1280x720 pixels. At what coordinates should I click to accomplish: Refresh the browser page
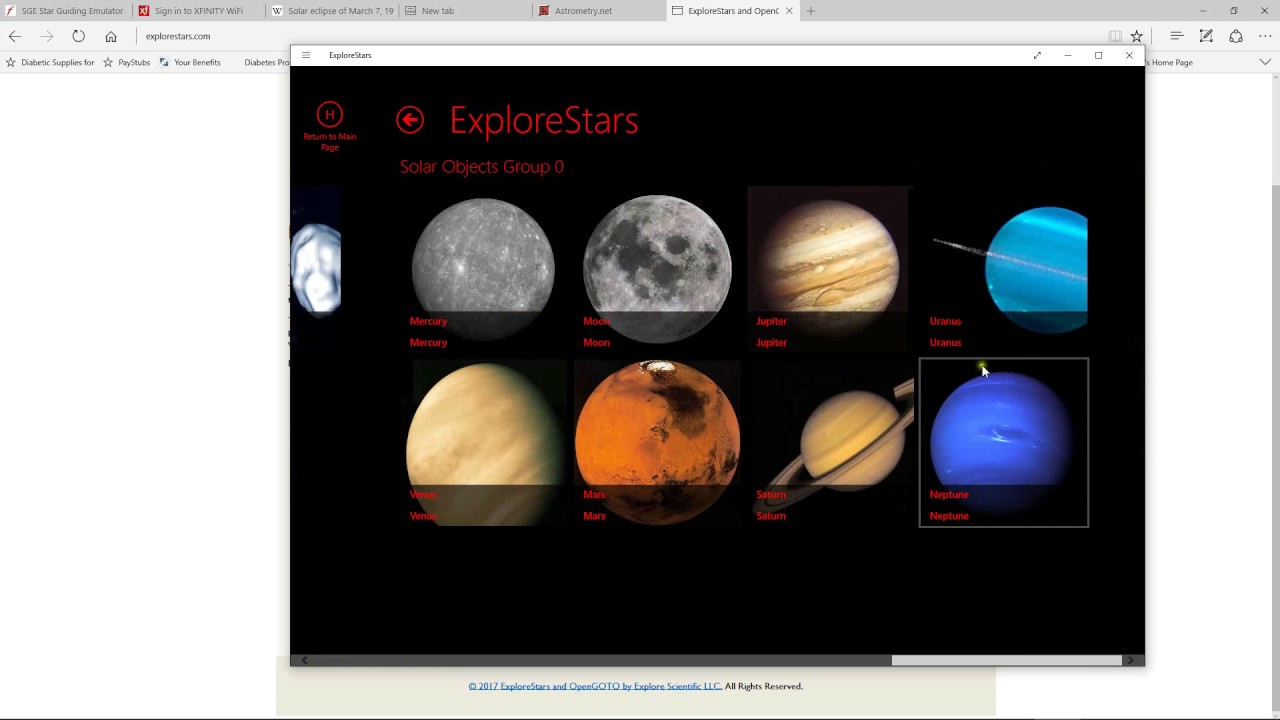tap(78, 36)
